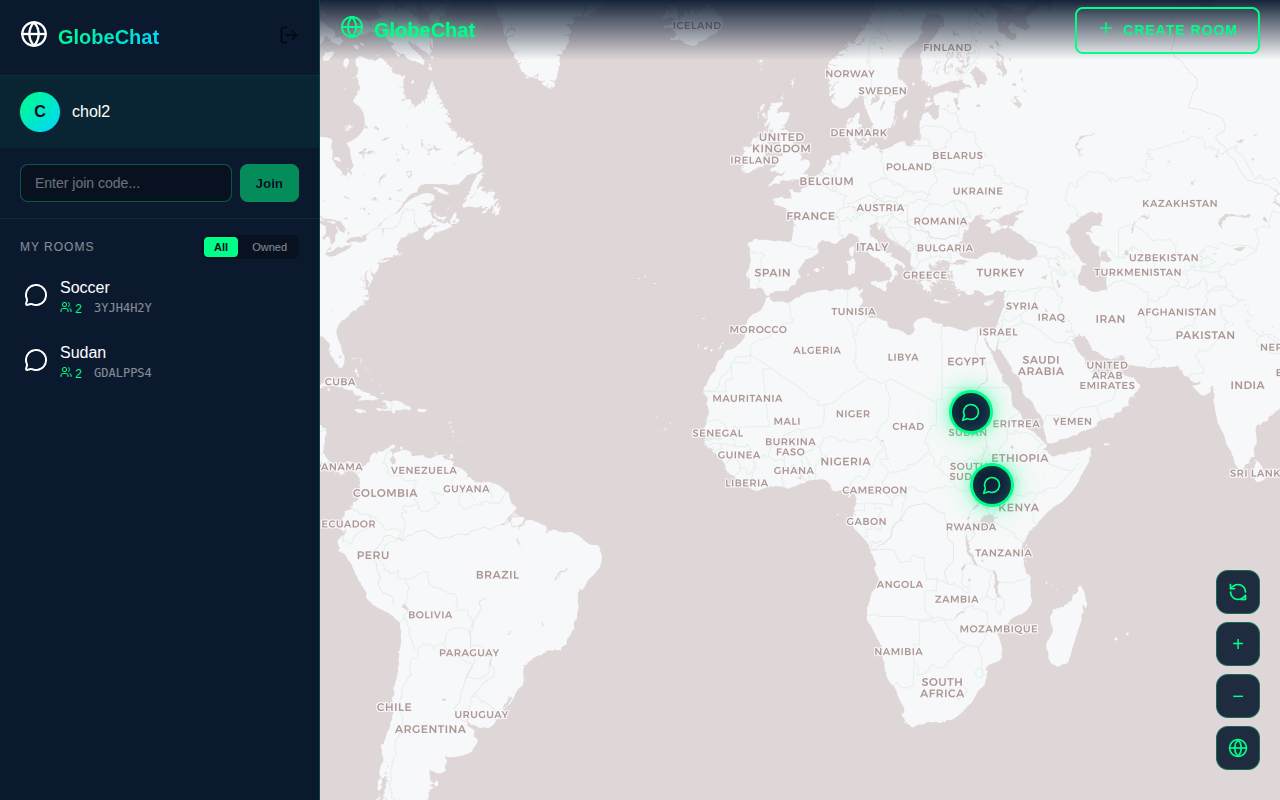This screenshot has width=1280, height=800.
Task: Open the Sudan room from My Rooms
Action: click(x=83, y=352)
